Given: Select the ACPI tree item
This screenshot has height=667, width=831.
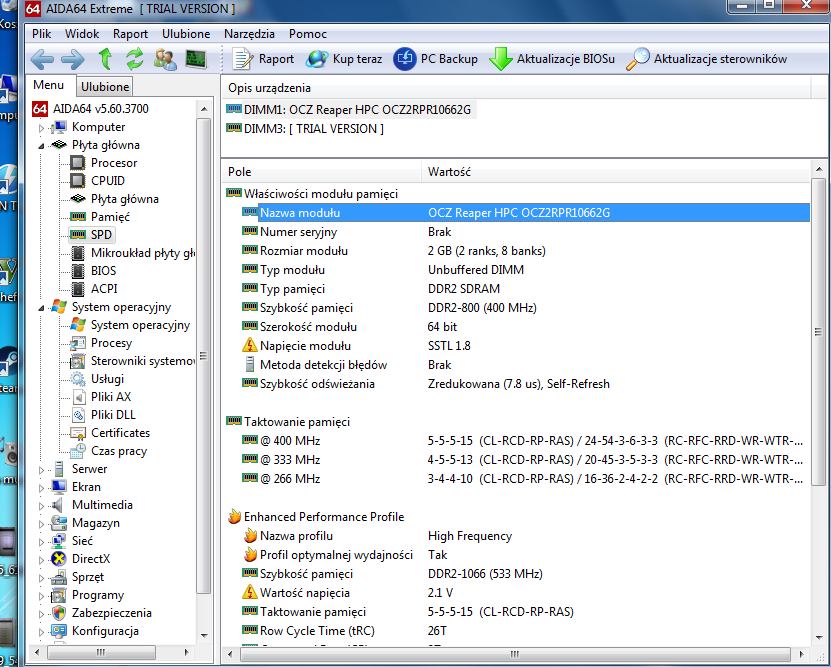Looking at the screenshot, I should [104, 289].
